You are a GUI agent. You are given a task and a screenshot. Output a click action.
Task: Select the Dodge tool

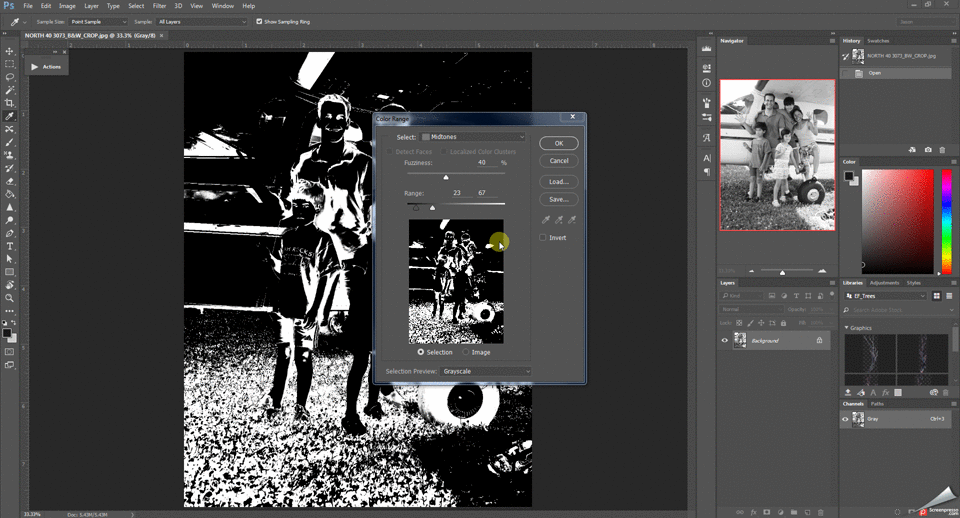coord(9,220)
